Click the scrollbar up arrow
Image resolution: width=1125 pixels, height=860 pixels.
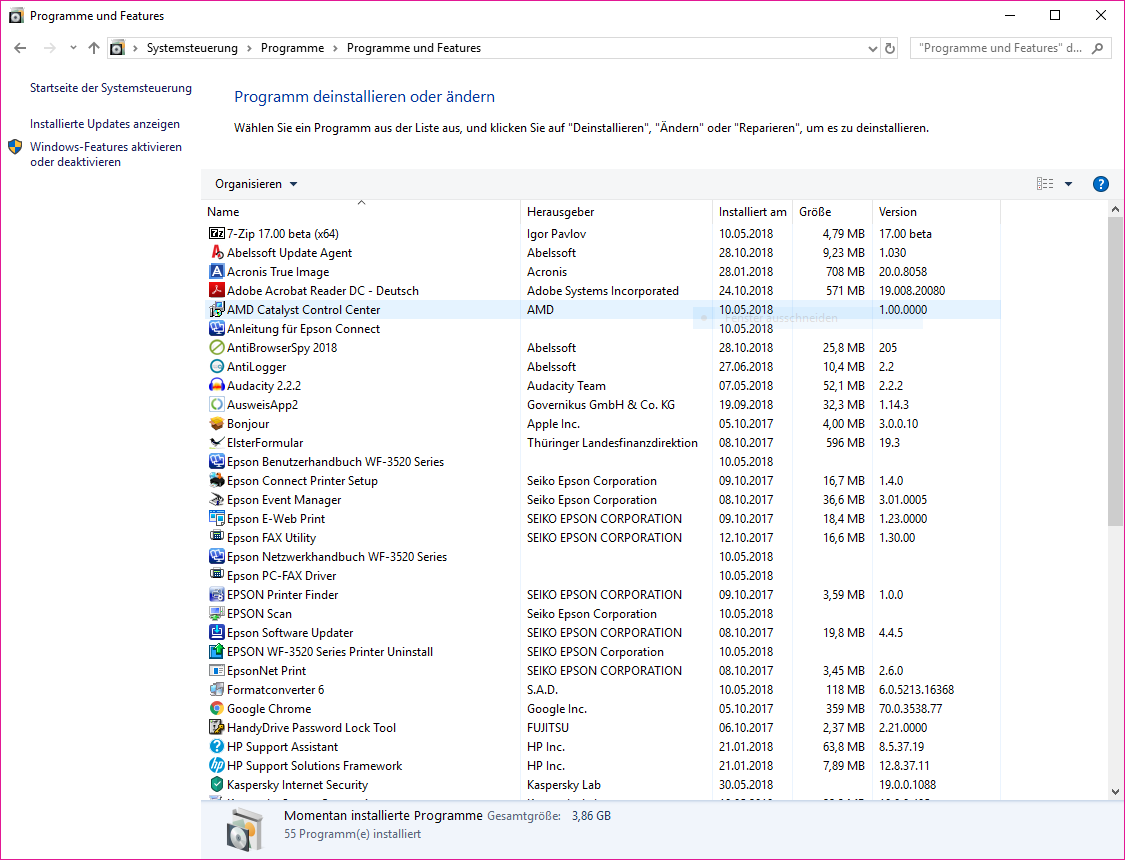click(1115, 209)
